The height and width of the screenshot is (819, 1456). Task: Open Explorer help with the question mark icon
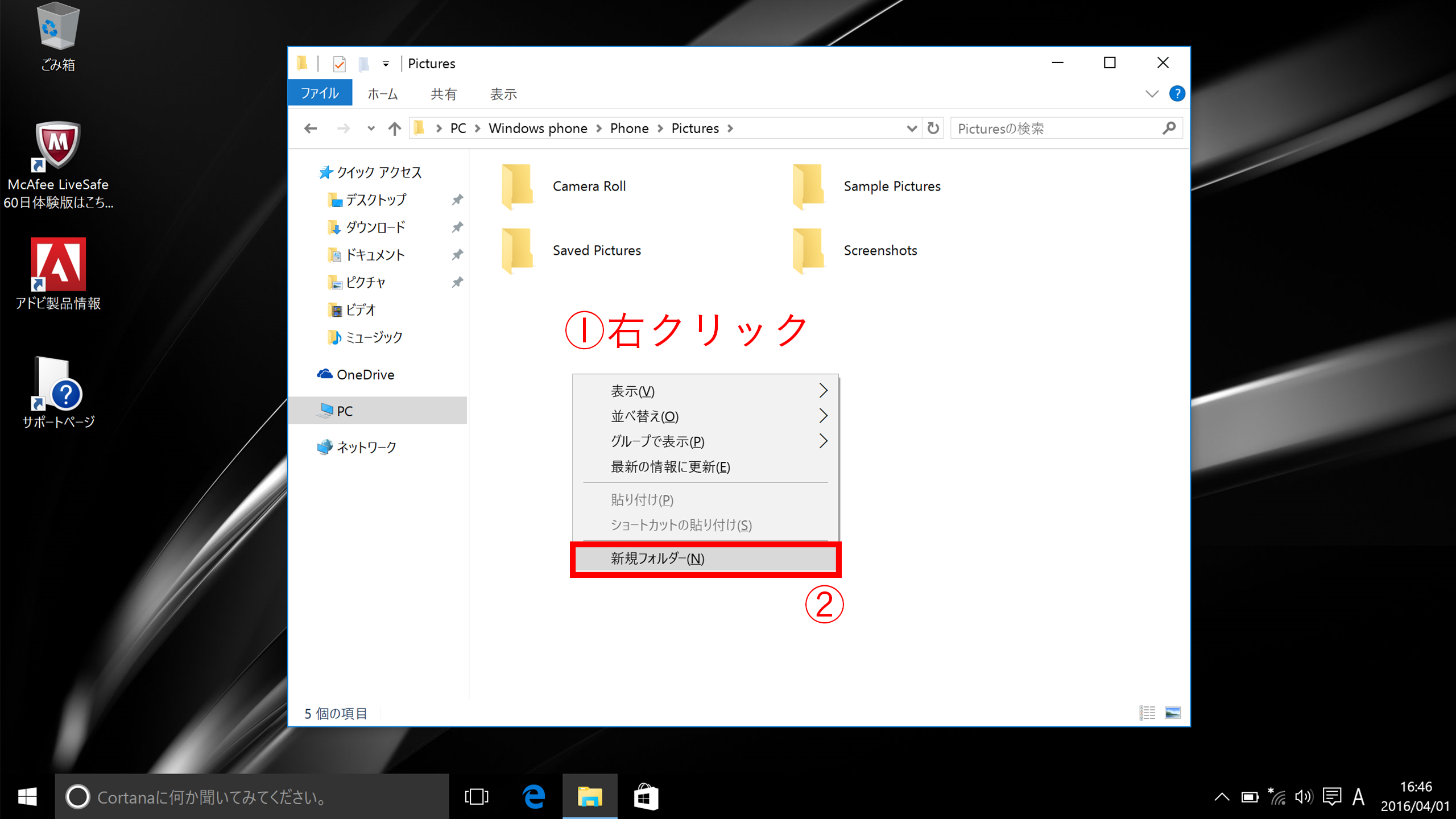(x=1177, y=93)
